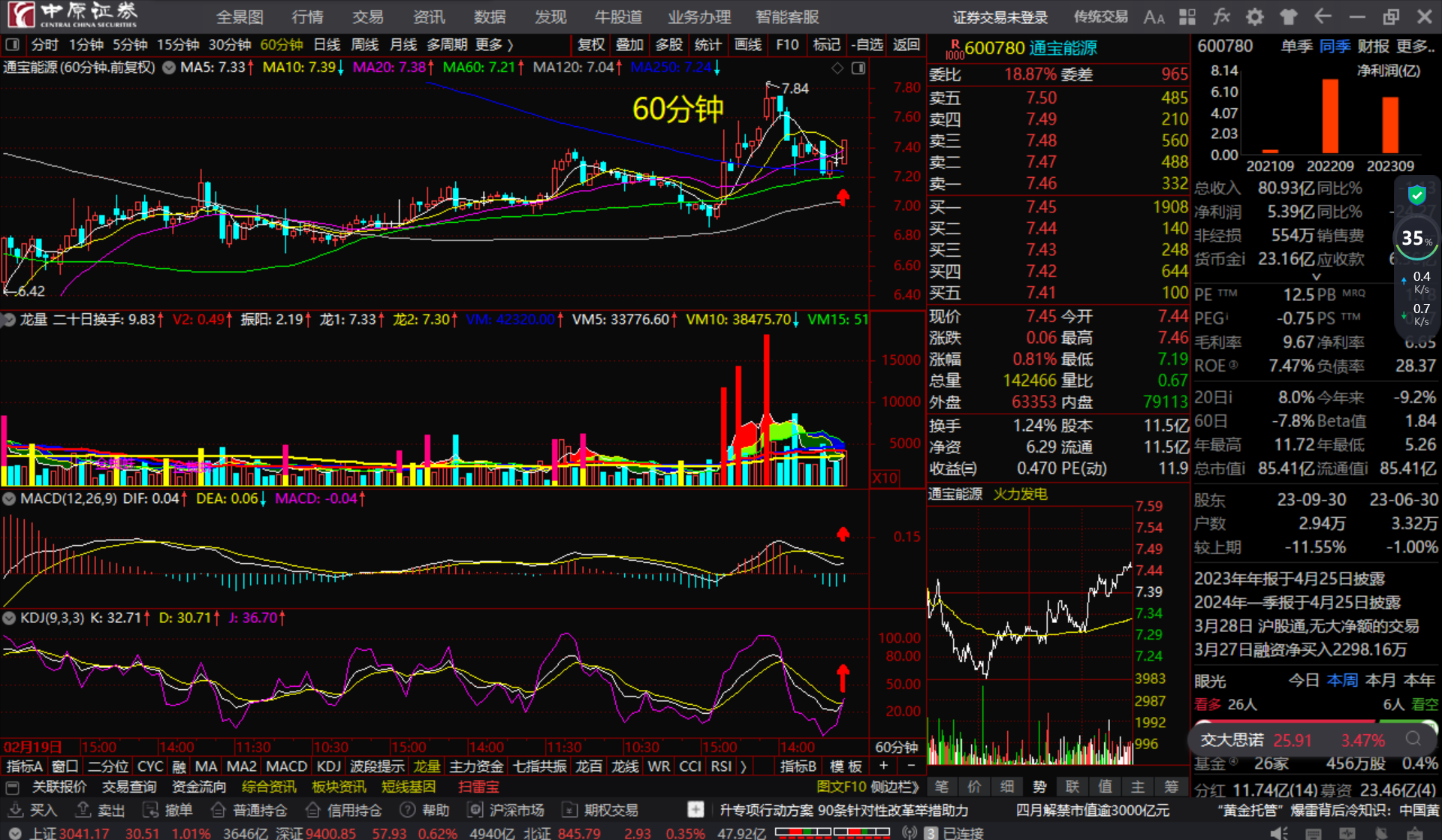Open 指标B indicator selector

tap(798, 766)
